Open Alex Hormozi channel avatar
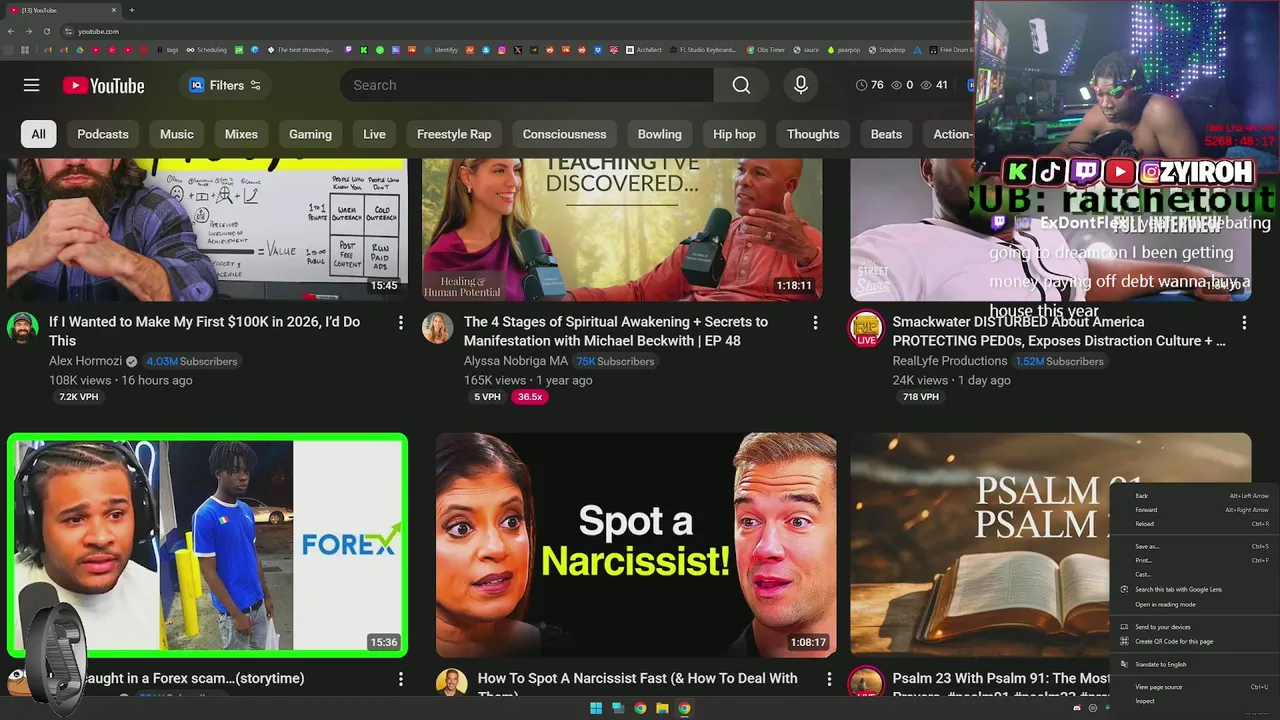1280x720 pixels. (23, 328)
